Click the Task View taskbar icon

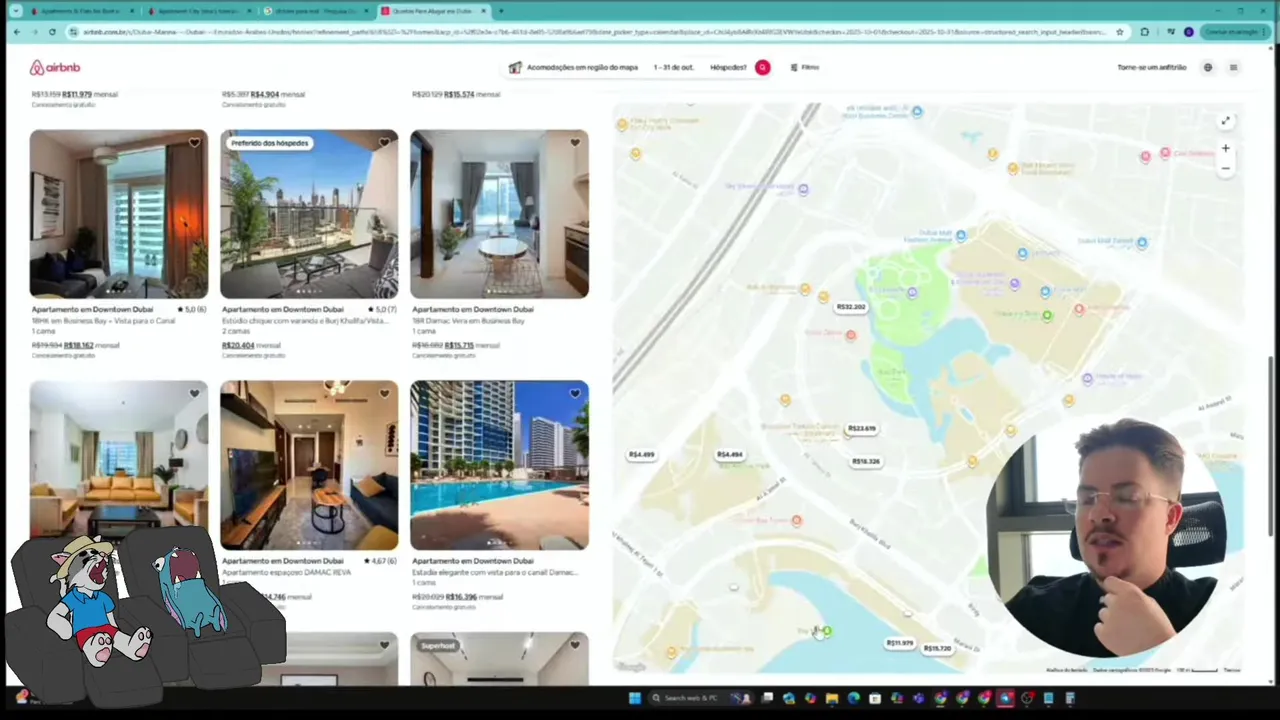point(767,698)
